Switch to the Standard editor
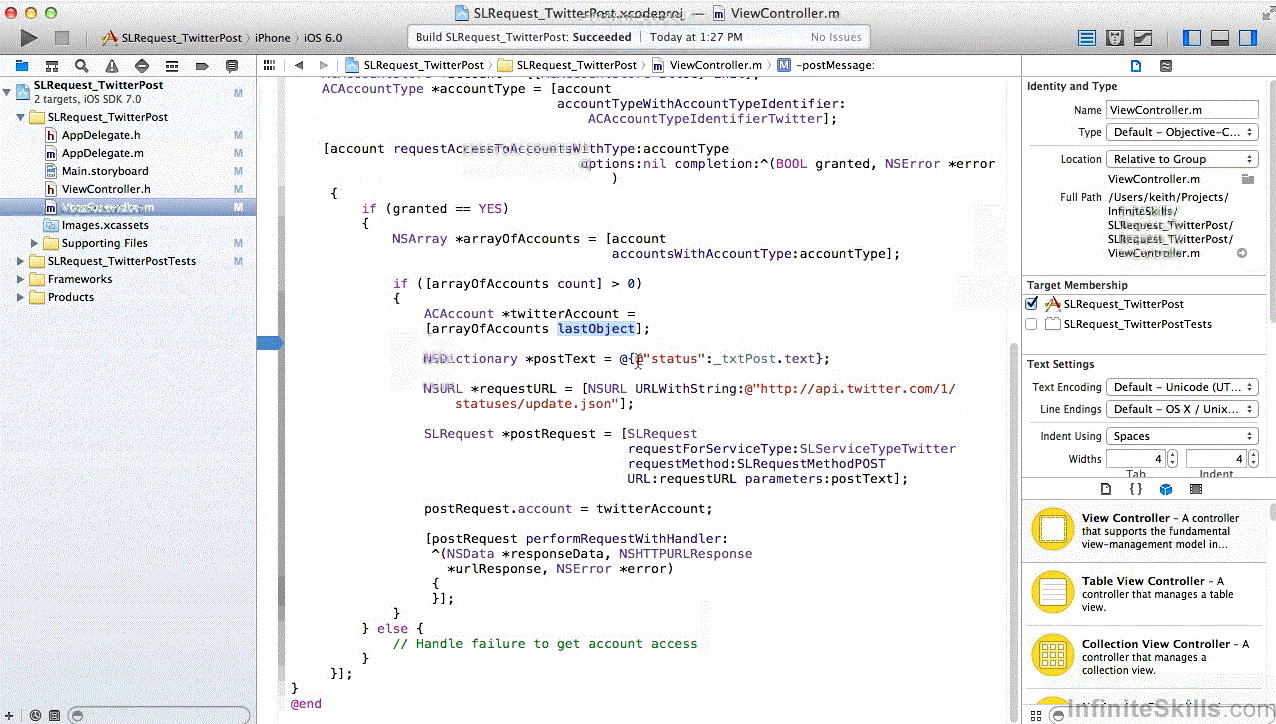 coord(1087,38)
